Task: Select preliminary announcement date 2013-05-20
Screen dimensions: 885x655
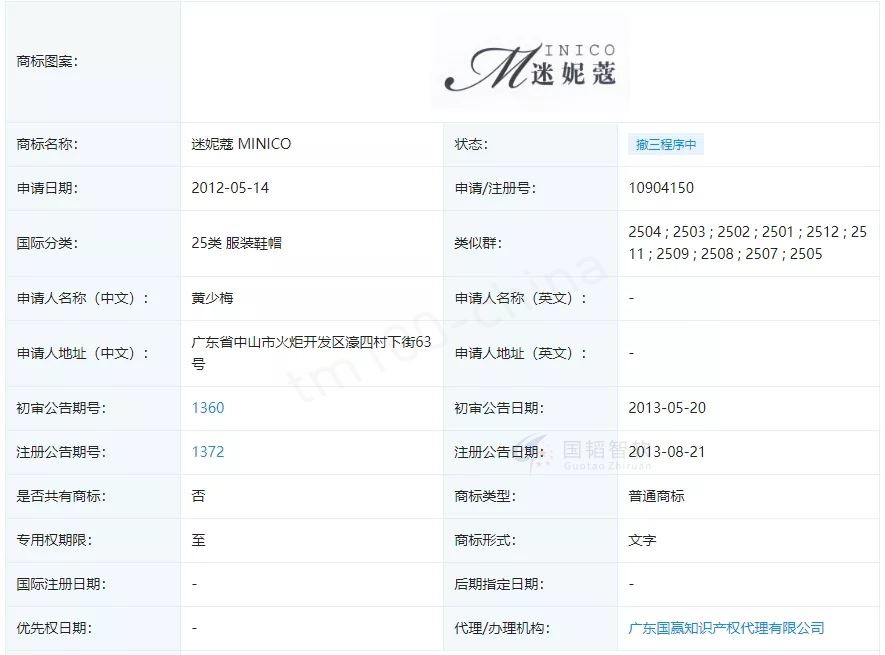Action: pos(667,408)
